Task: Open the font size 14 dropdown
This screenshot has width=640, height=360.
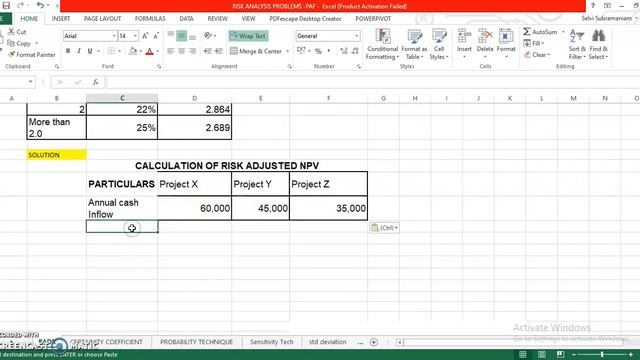Action: (x=135, y=36)
